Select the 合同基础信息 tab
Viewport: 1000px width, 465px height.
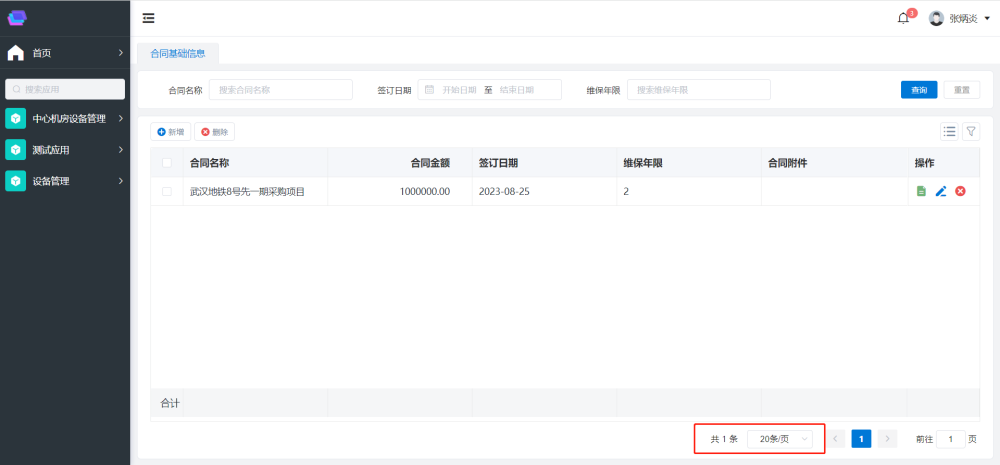(x=177, y=54)
